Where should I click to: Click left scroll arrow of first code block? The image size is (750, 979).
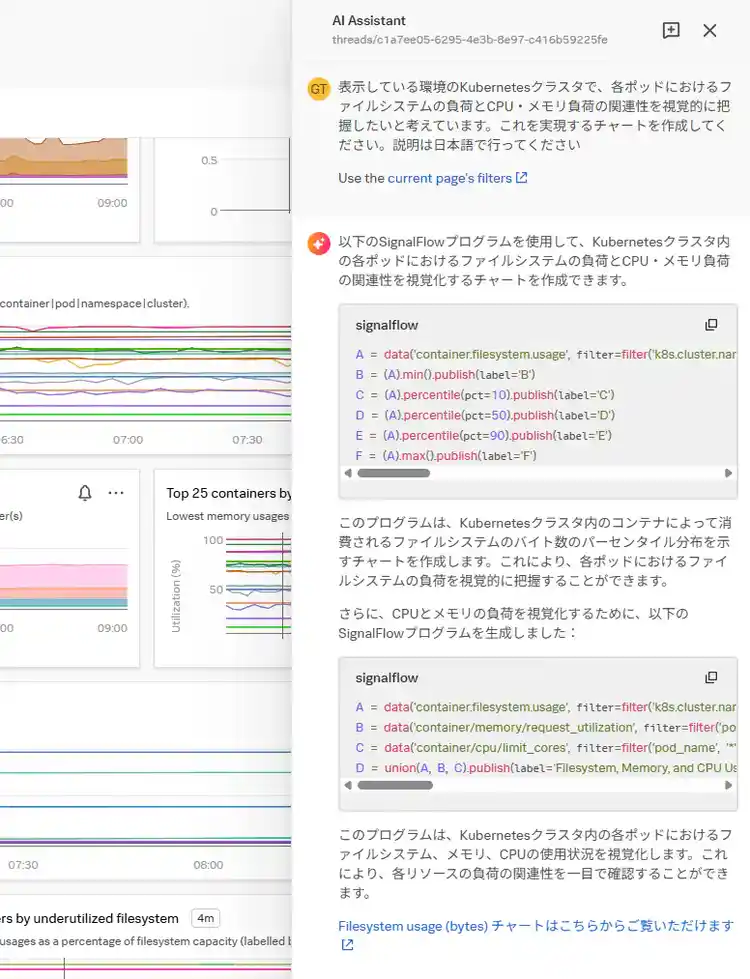[348, 473]
